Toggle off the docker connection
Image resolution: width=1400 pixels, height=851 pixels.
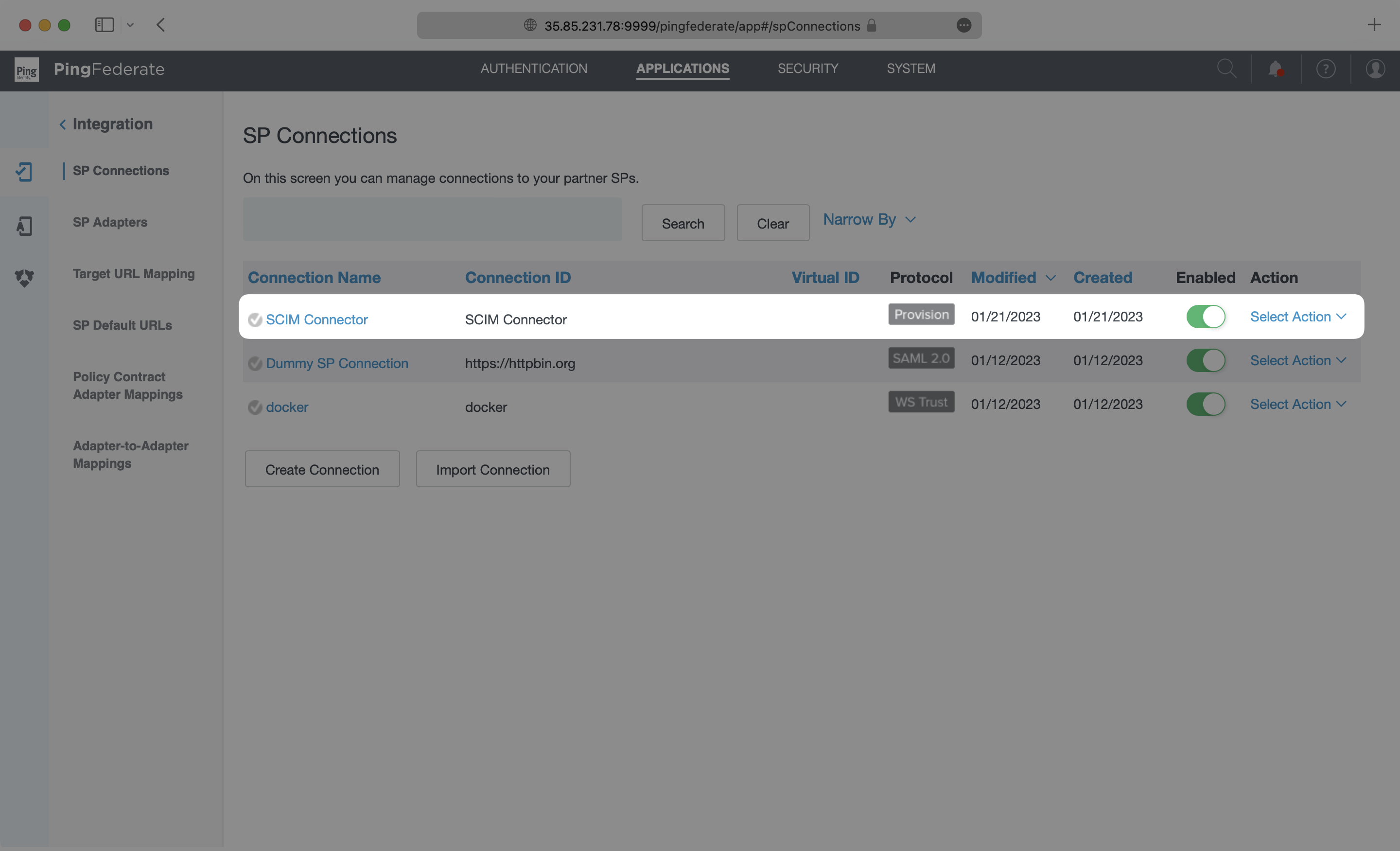[1206, 404]
